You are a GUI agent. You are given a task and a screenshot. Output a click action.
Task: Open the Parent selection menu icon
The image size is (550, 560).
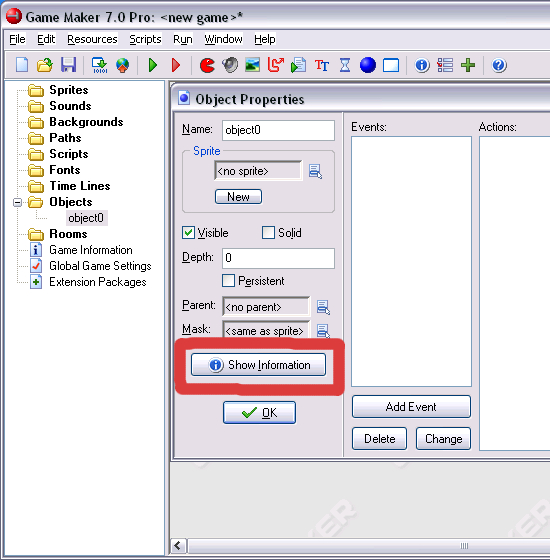[323, 307]
